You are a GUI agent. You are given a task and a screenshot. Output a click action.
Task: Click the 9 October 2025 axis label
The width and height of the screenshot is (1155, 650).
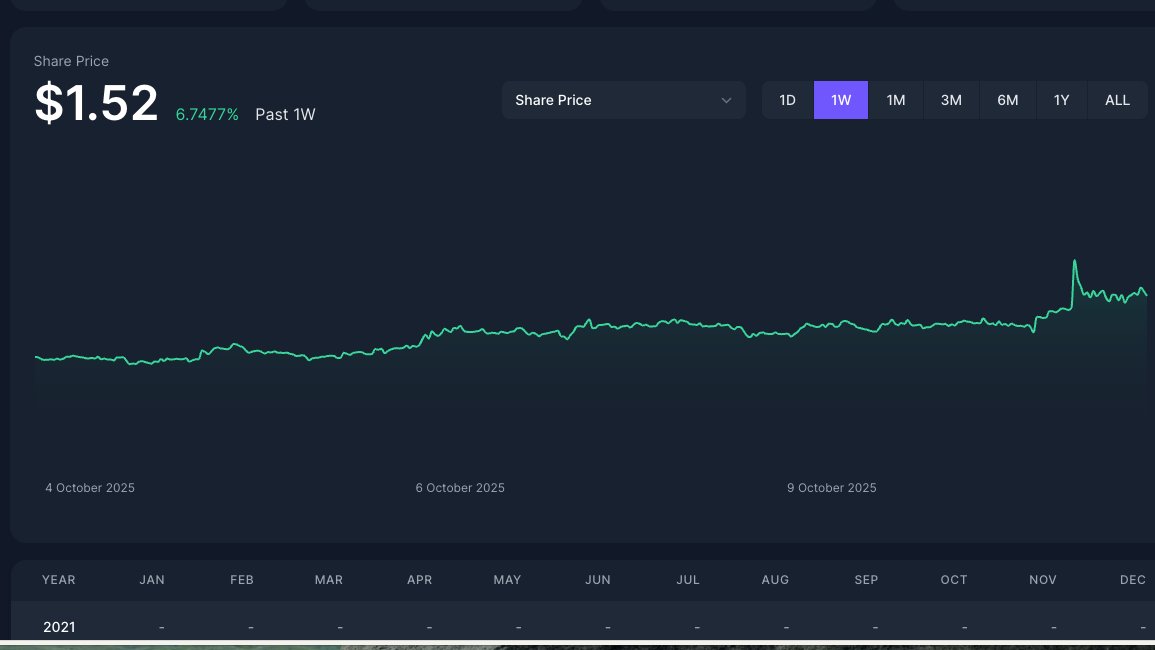[831, 487]
